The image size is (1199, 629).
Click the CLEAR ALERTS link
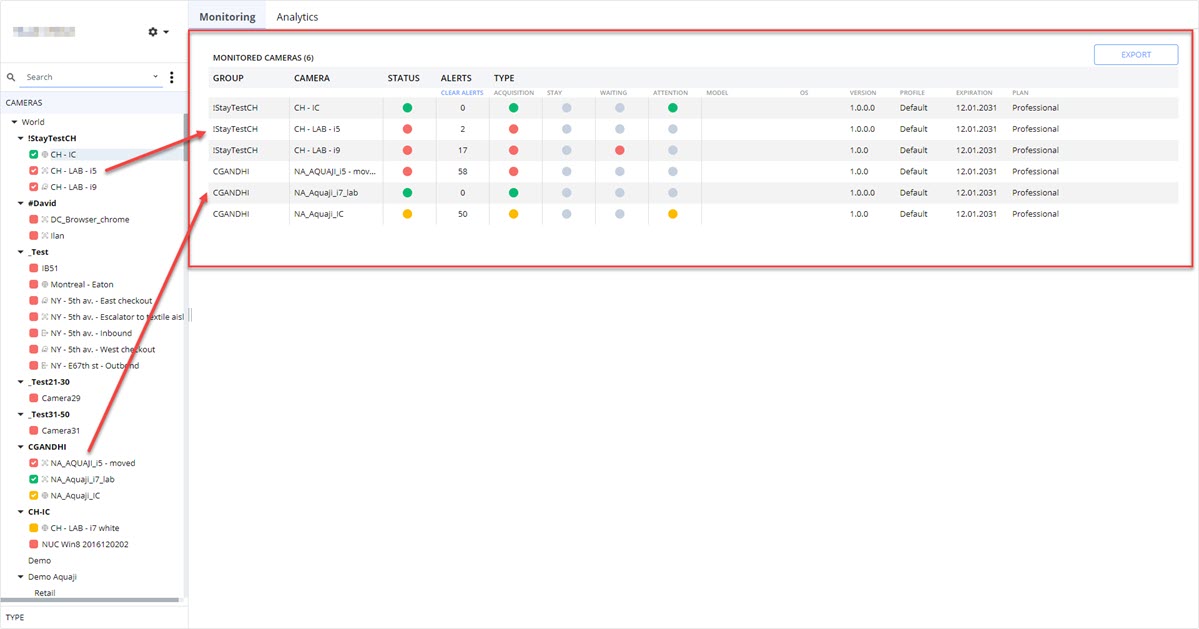462,92
